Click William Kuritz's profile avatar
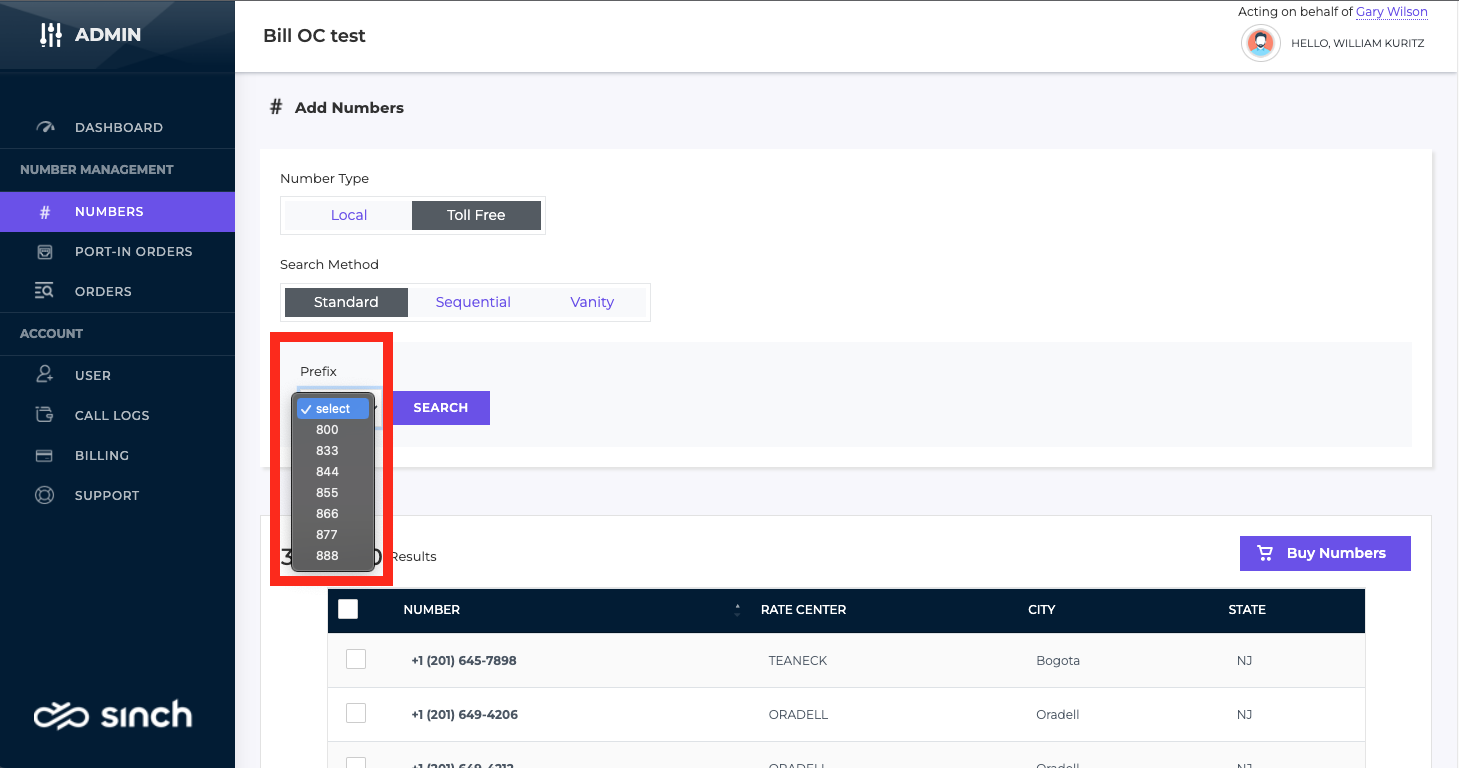Viewport: 1459px width, 768px height. click(x=1261, y=44)
